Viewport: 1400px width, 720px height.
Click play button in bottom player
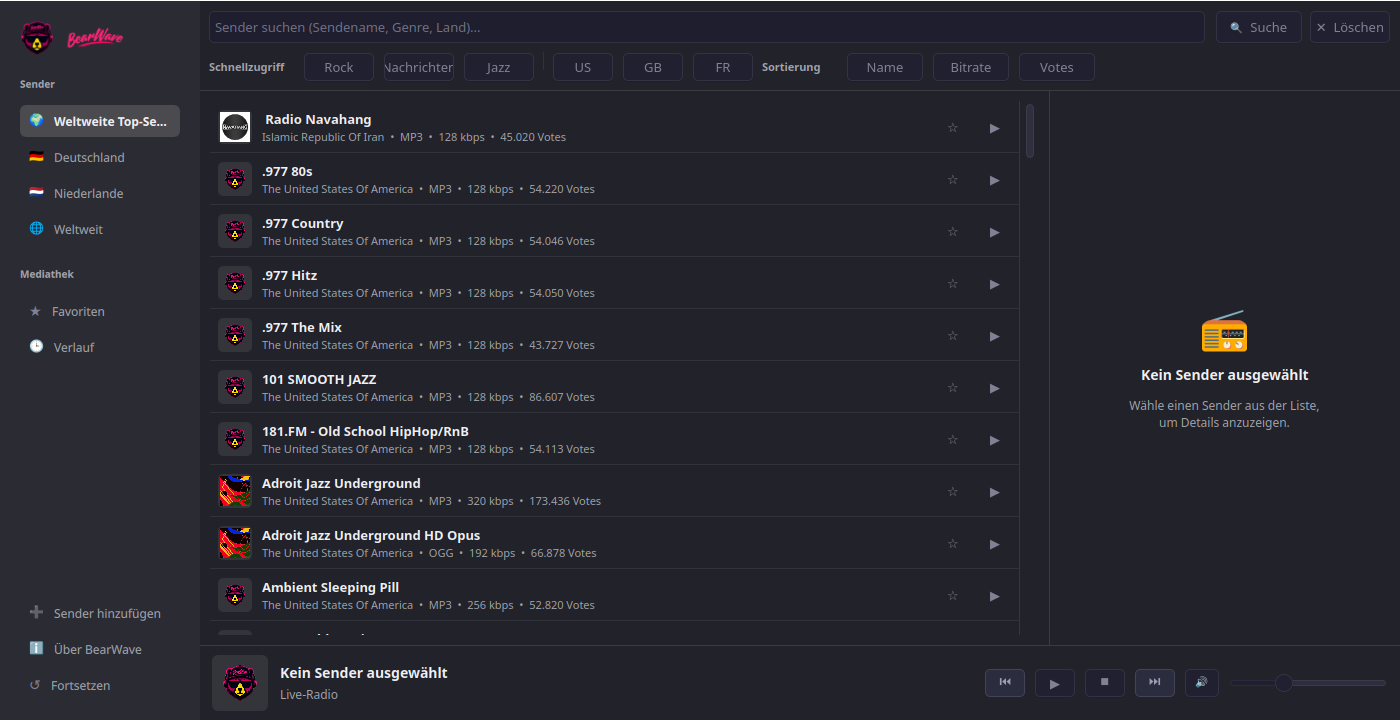(x=1055, y=683)
